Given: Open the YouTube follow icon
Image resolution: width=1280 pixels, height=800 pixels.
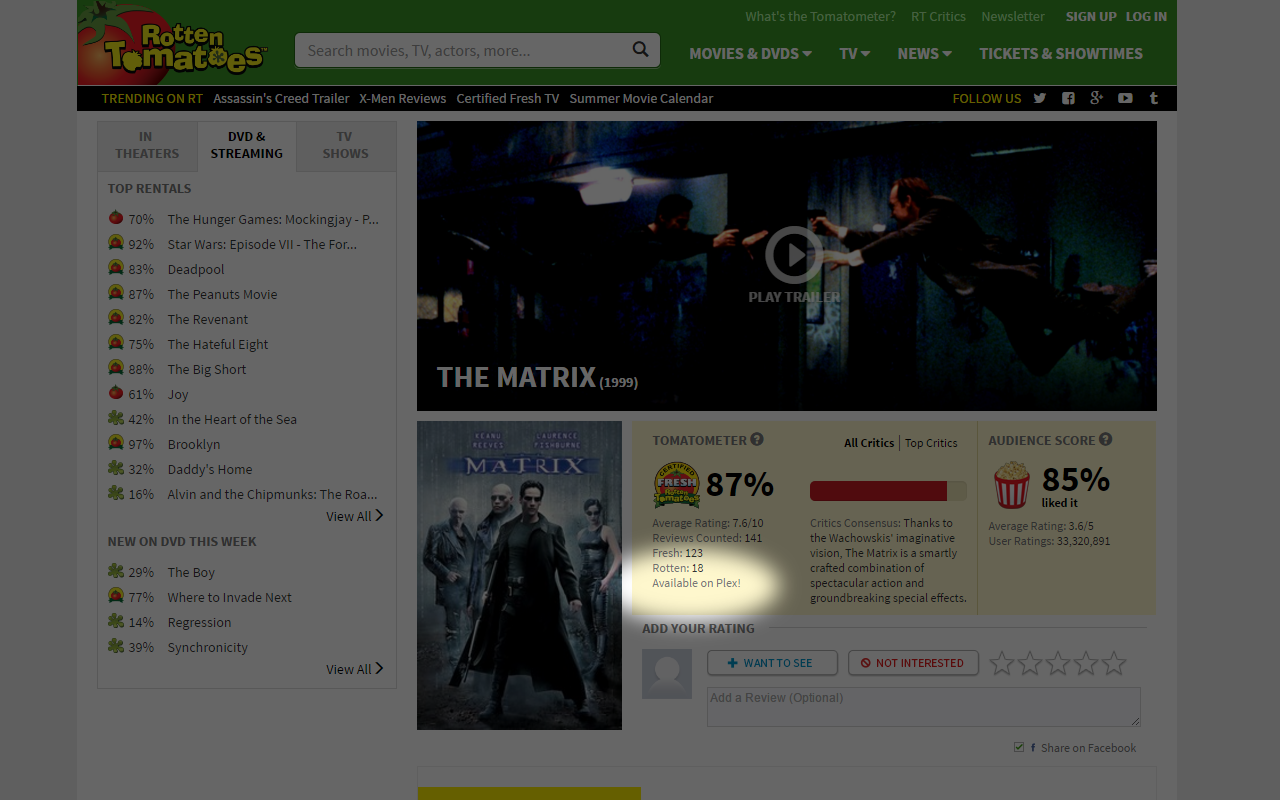Looking at the screenshot, I should [x=1125, y=98].
